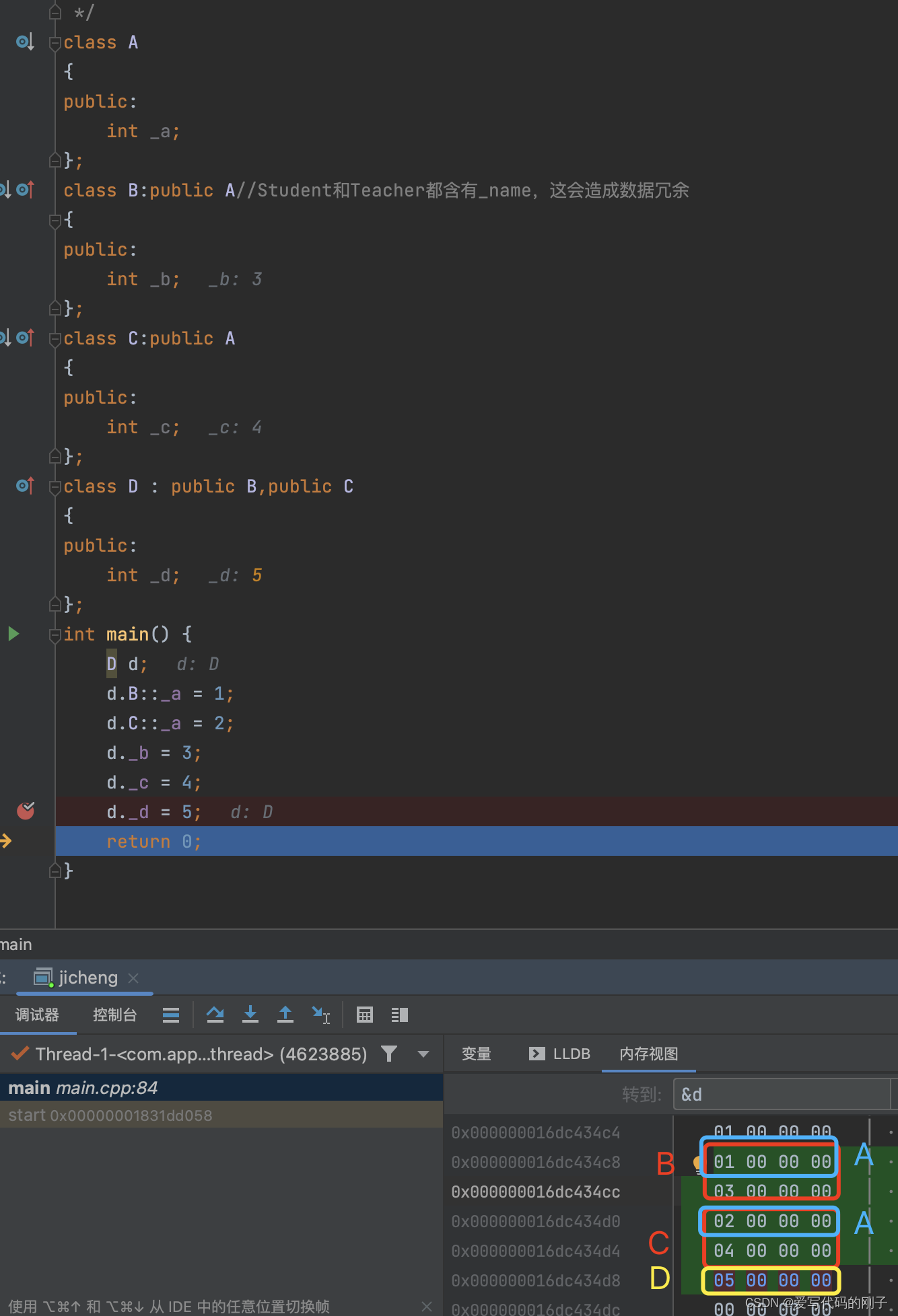Click the jicheng tab's window icon
This screenshot has height=1316, width=898.
[44, 977]
